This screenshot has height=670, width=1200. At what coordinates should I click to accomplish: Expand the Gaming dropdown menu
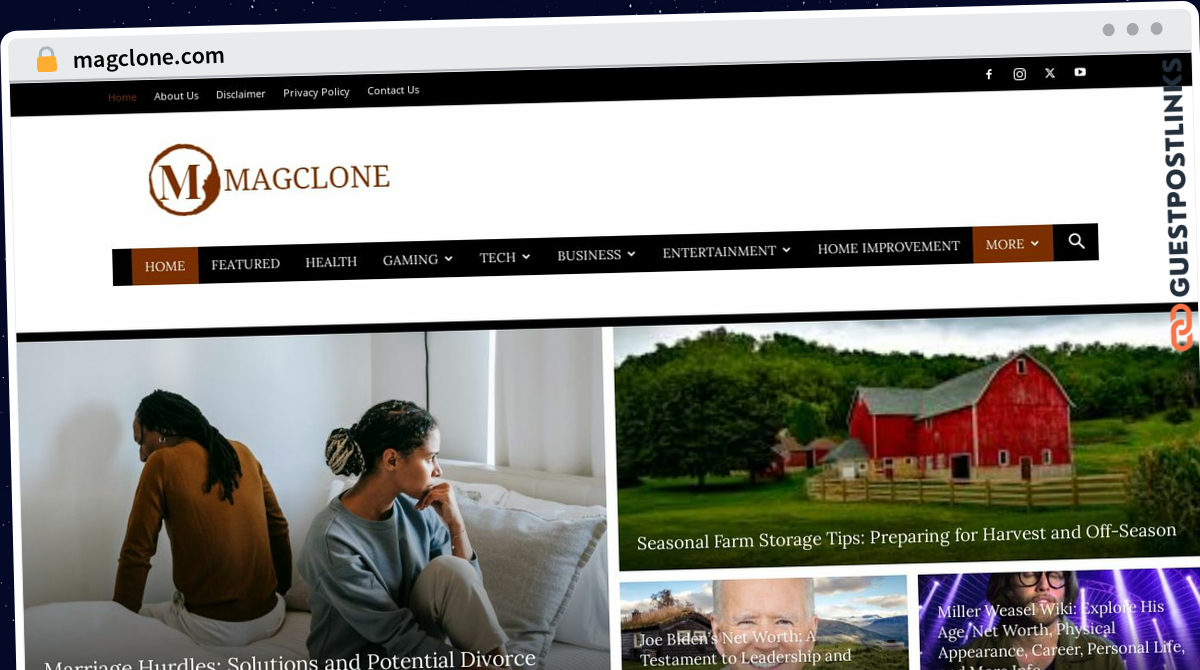(417, 259)
